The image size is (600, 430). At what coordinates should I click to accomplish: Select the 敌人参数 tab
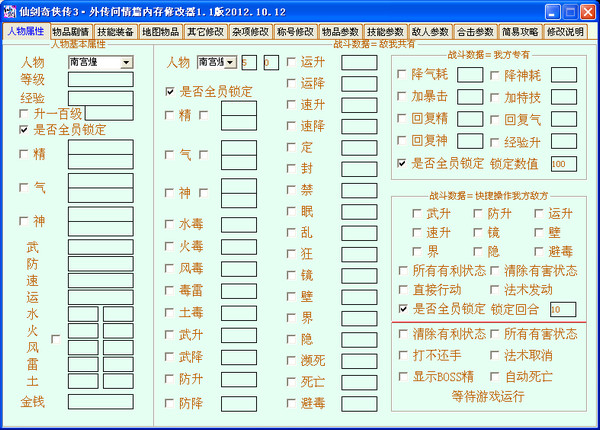[x=430, y=31]
